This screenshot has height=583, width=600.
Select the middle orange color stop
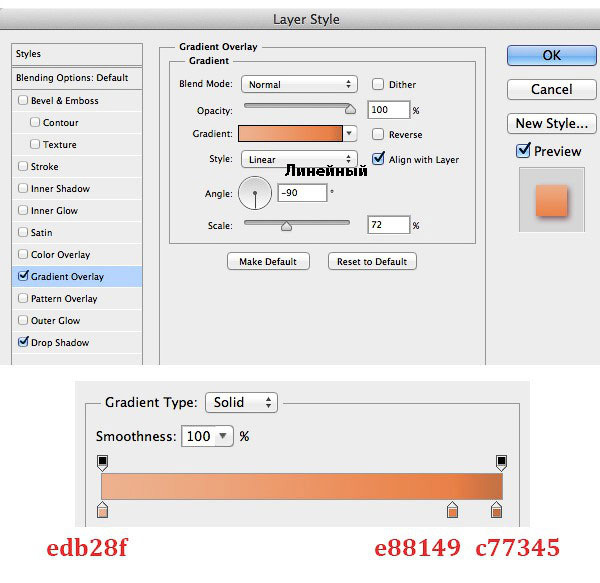[x=452, y=510]
